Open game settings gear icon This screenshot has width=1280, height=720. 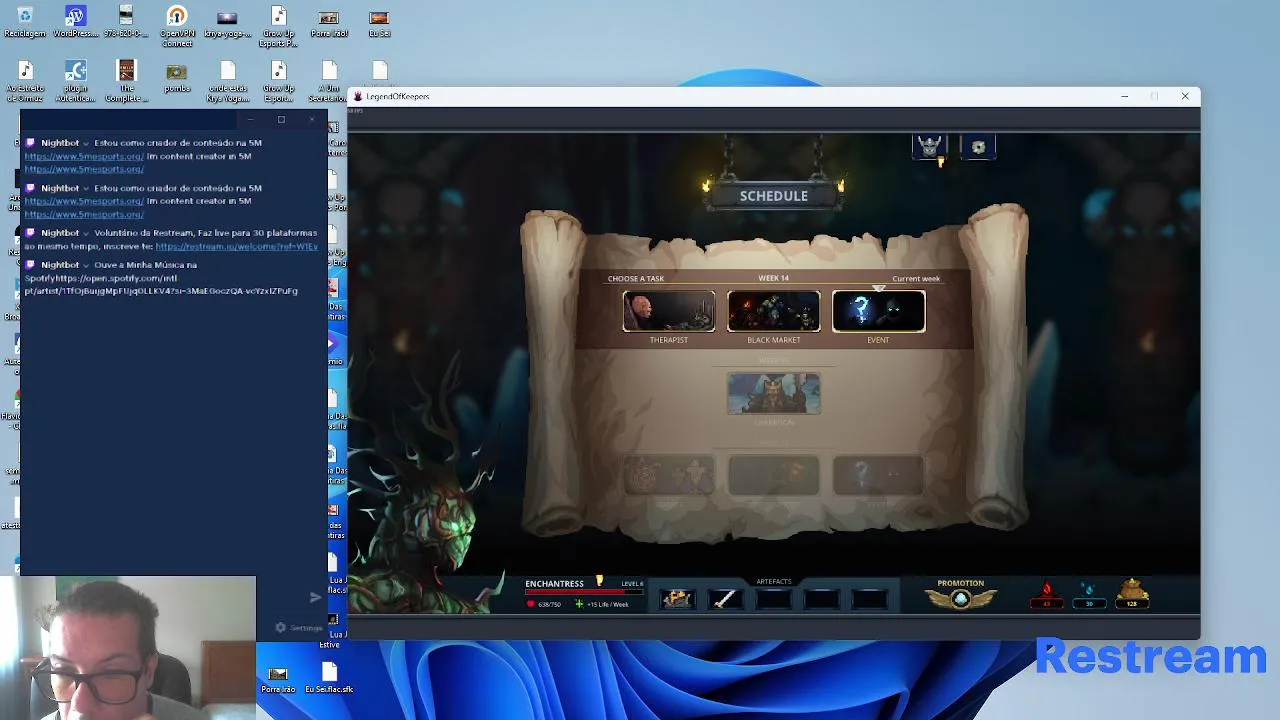(x=978, y=147)
